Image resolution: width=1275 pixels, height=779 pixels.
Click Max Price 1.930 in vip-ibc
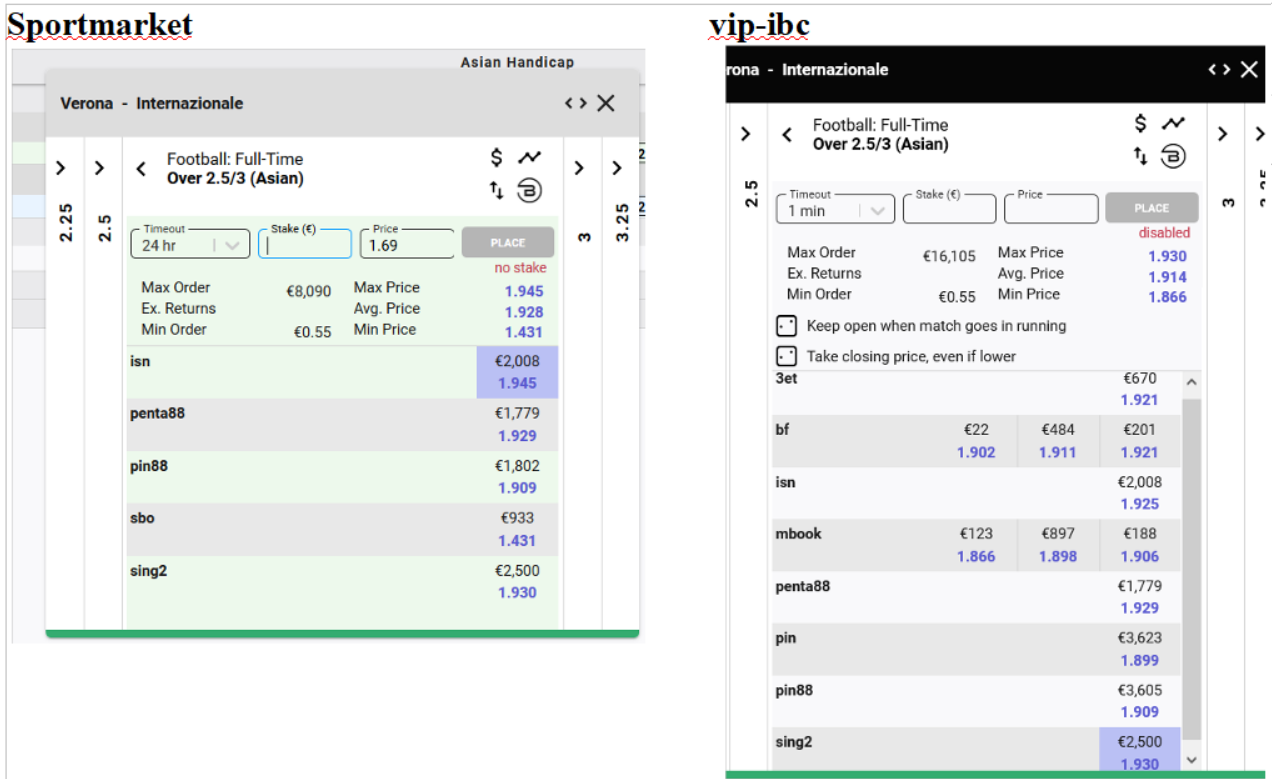point(1168,257)
